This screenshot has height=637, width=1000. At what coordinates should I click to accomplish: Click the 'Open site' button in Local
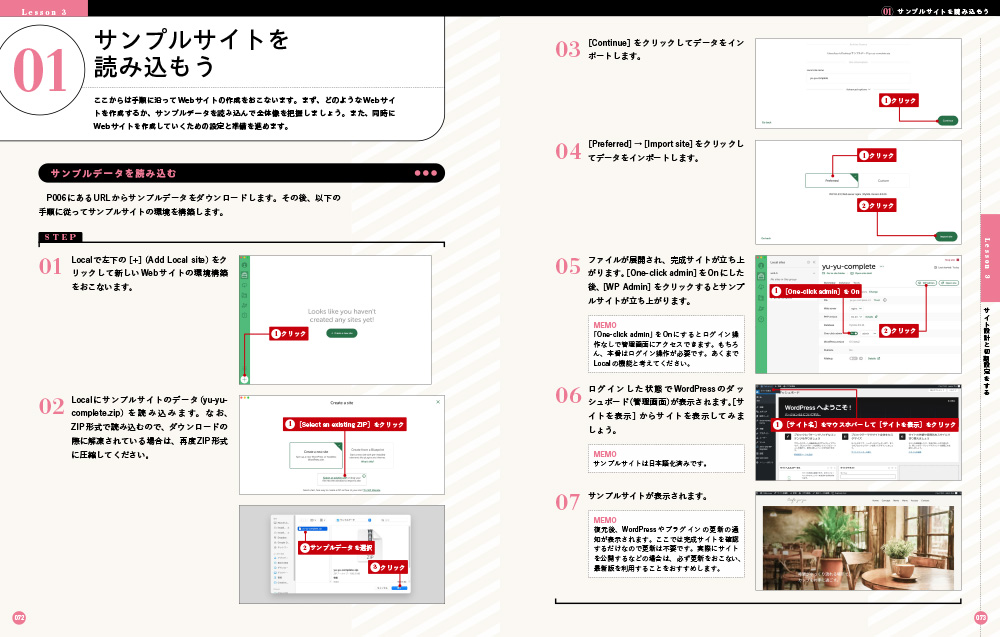click(x=949, y=283)
